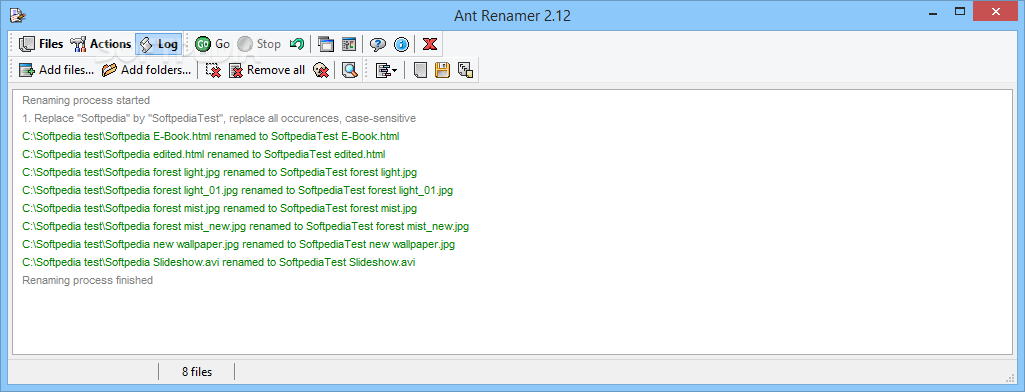Image resolution: width=1025 pixels, height=392 pixels.
Task: Preview selected file with magnifier icon
Action: (x=350, y=70)
